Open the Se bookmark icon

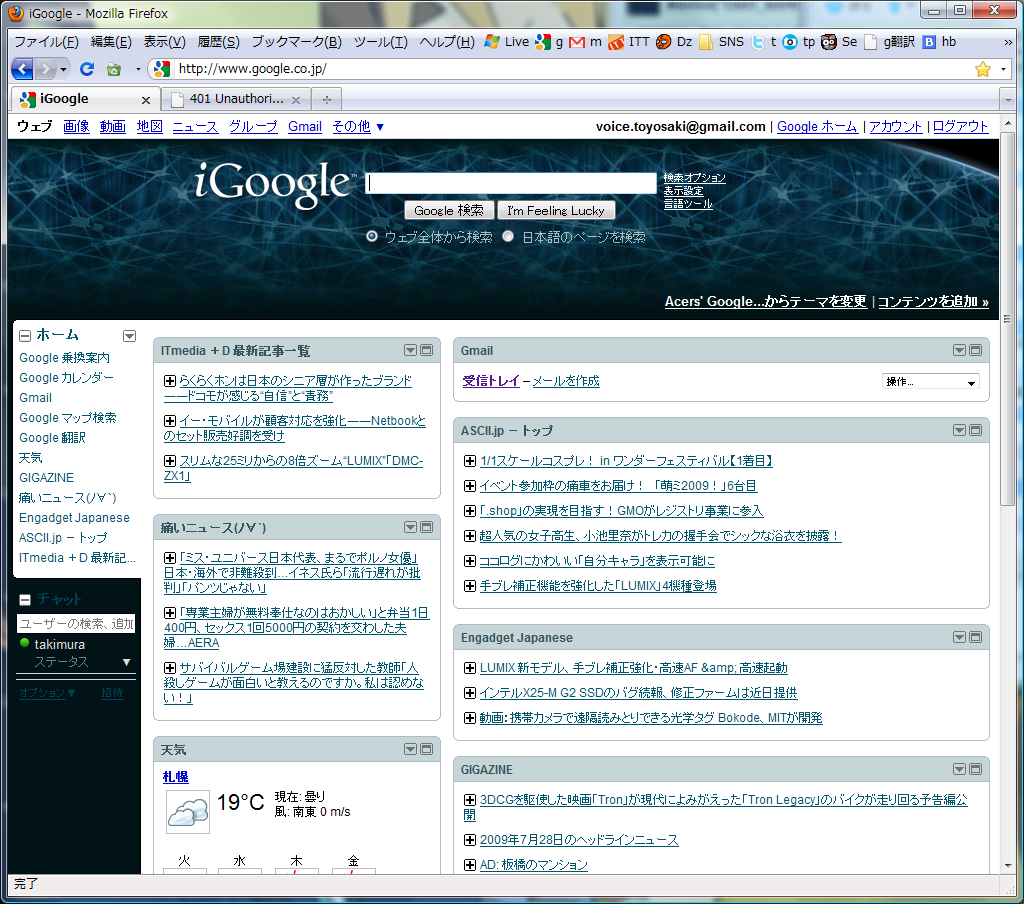839,42
